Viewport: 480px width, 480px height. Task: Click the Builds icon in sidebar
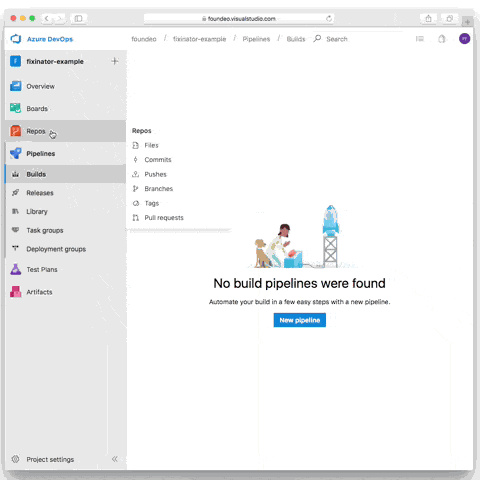[x=15, y=174]
